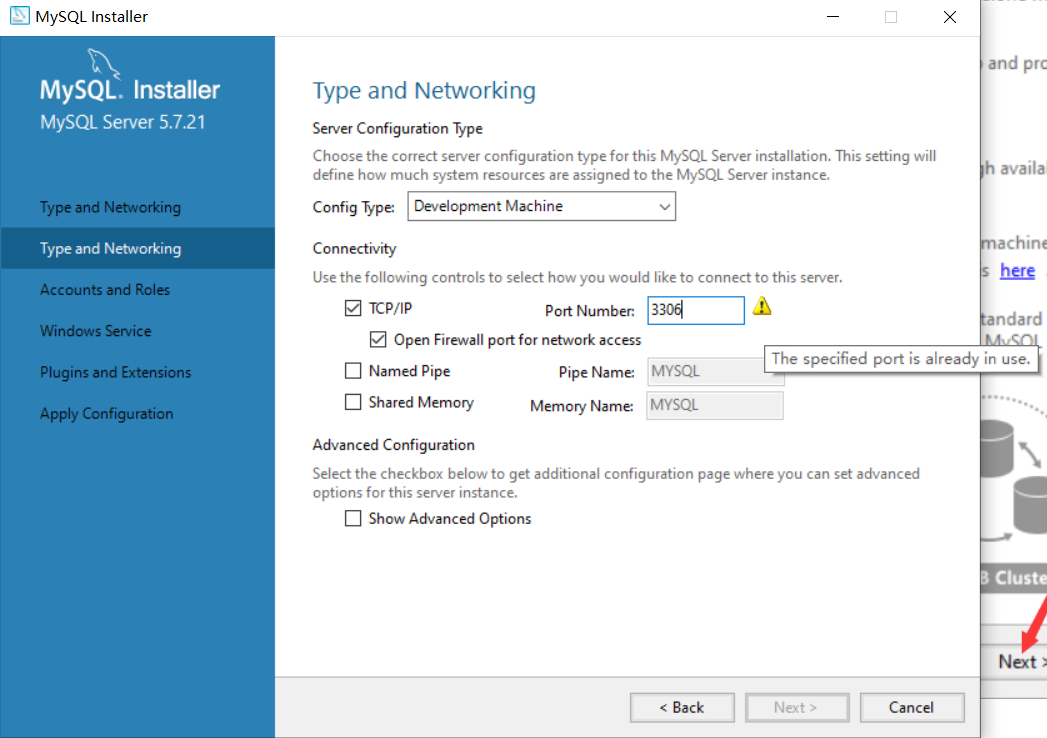The height and width of the screenshot is (738, 1047).
Task: Click the 'here' link in background window
Action: [1017, 270]
